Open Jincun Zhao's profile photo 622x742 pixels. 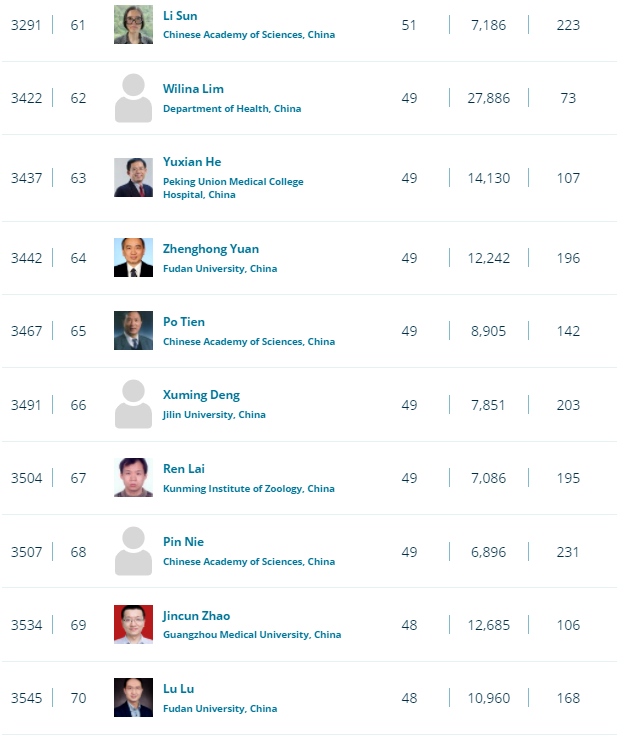point(133,625)
